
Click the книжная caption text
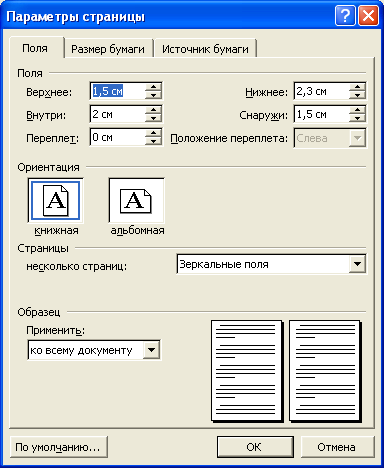56,230
